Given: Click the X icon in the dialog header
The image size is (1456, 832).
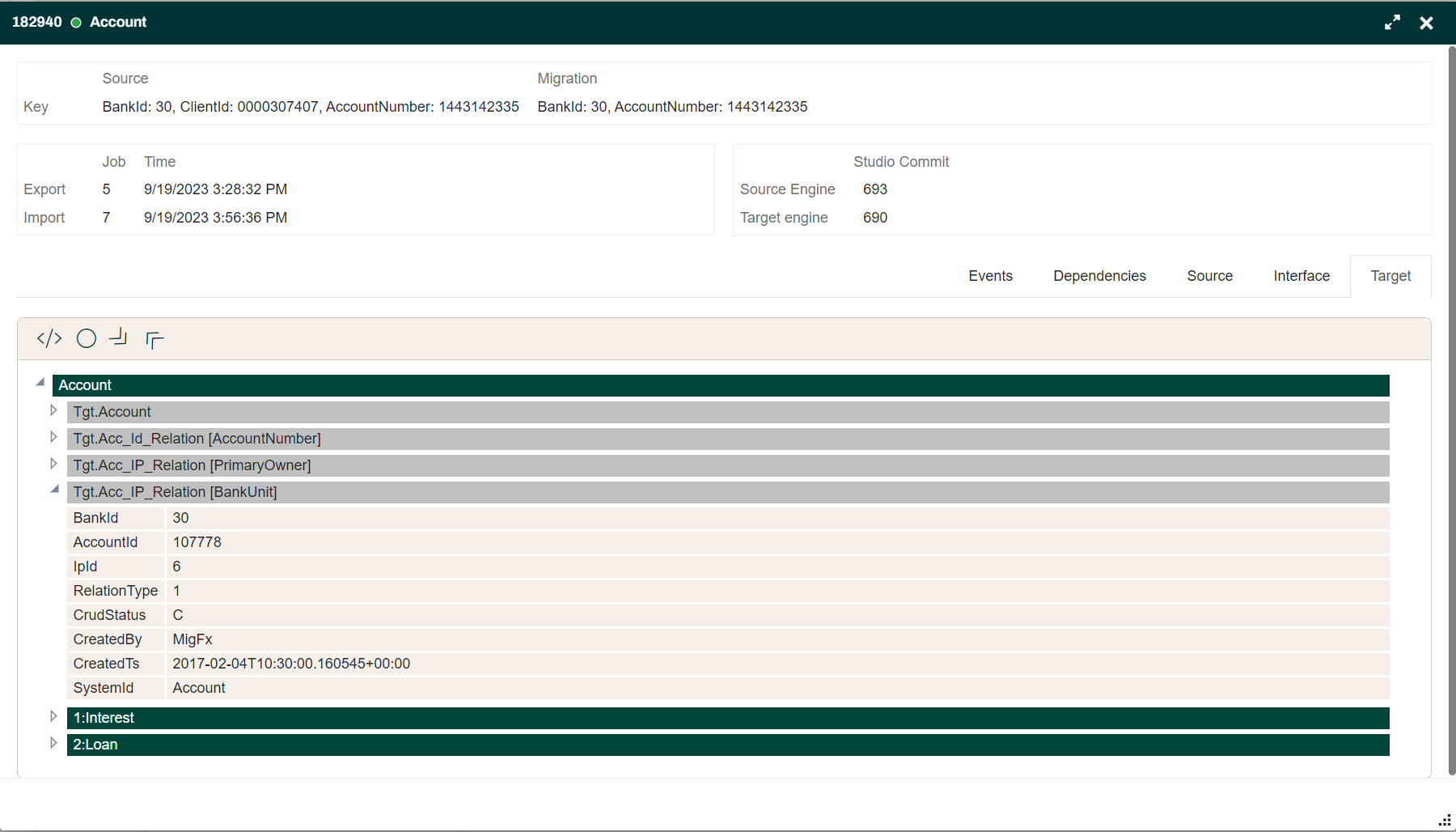Looking at the screenshot, I should pyautogui.click(x=1427, y=23).
